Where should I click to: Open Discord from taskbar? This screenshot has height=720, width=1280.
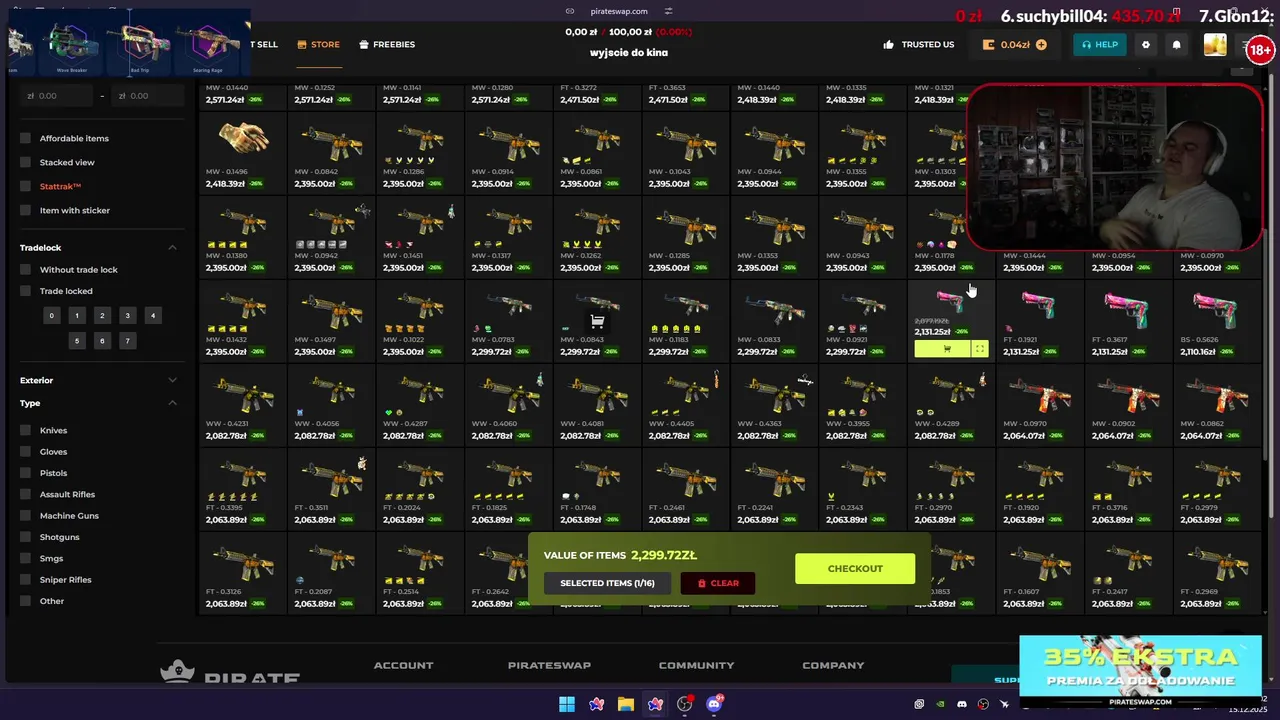click(x=714, y=704)
